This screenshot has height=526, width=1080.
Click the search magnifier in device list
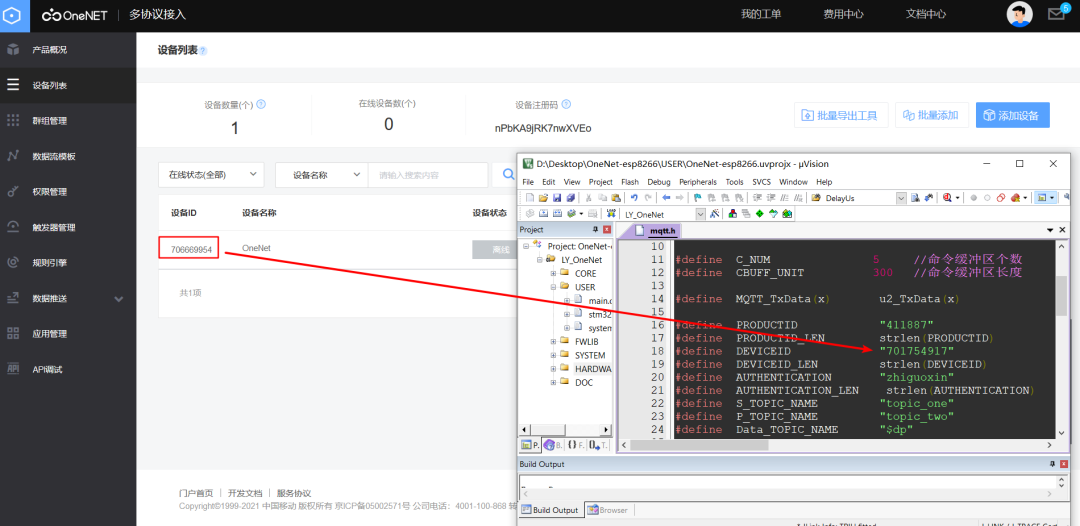pos(508,175)
